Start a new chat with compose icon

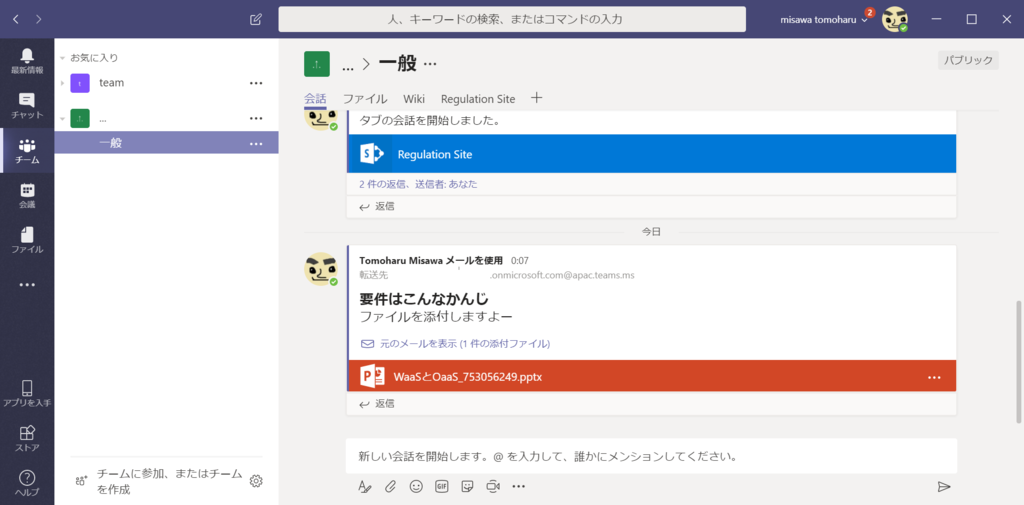pyautogui.click(x=256, y=19)
